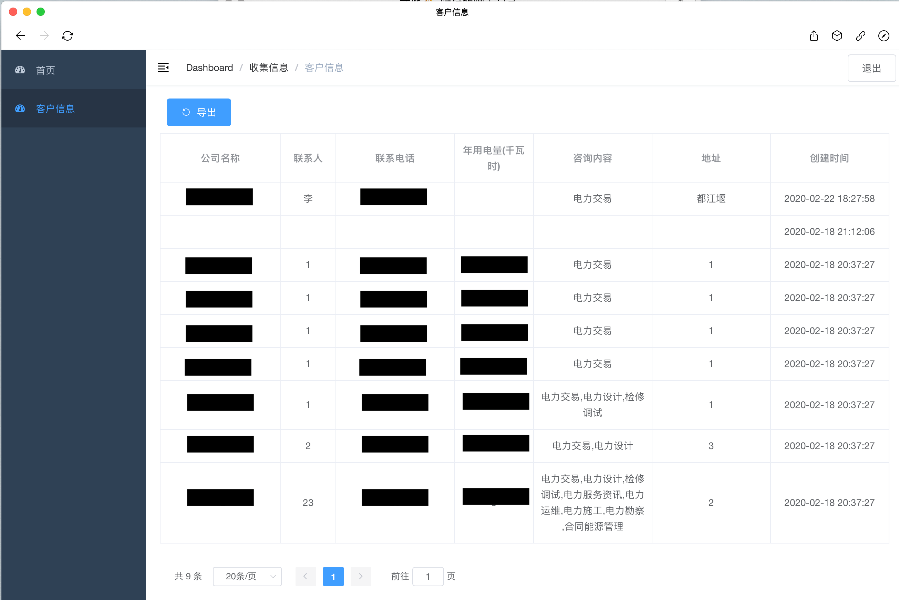The image size is (899, 600).
Task: Reload the page with refresh icon
Action: click(67, 35)
